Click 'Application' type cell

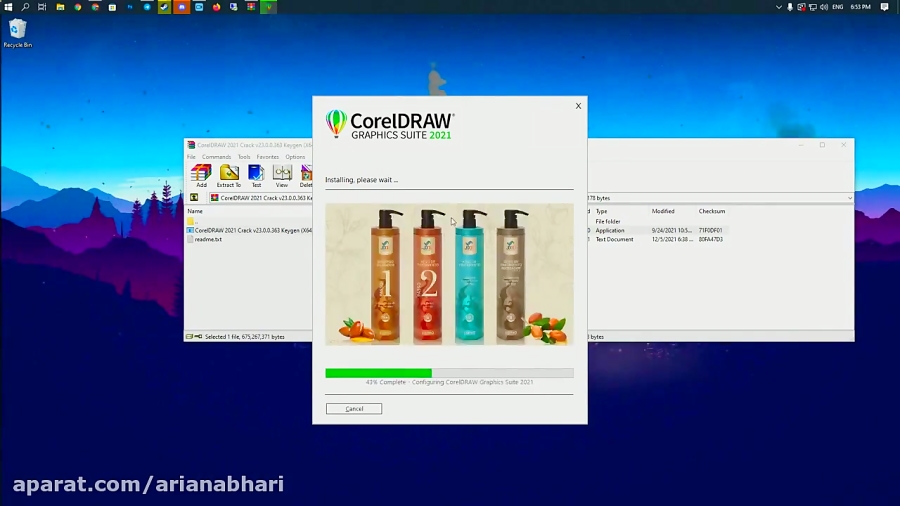click(610, 230)
